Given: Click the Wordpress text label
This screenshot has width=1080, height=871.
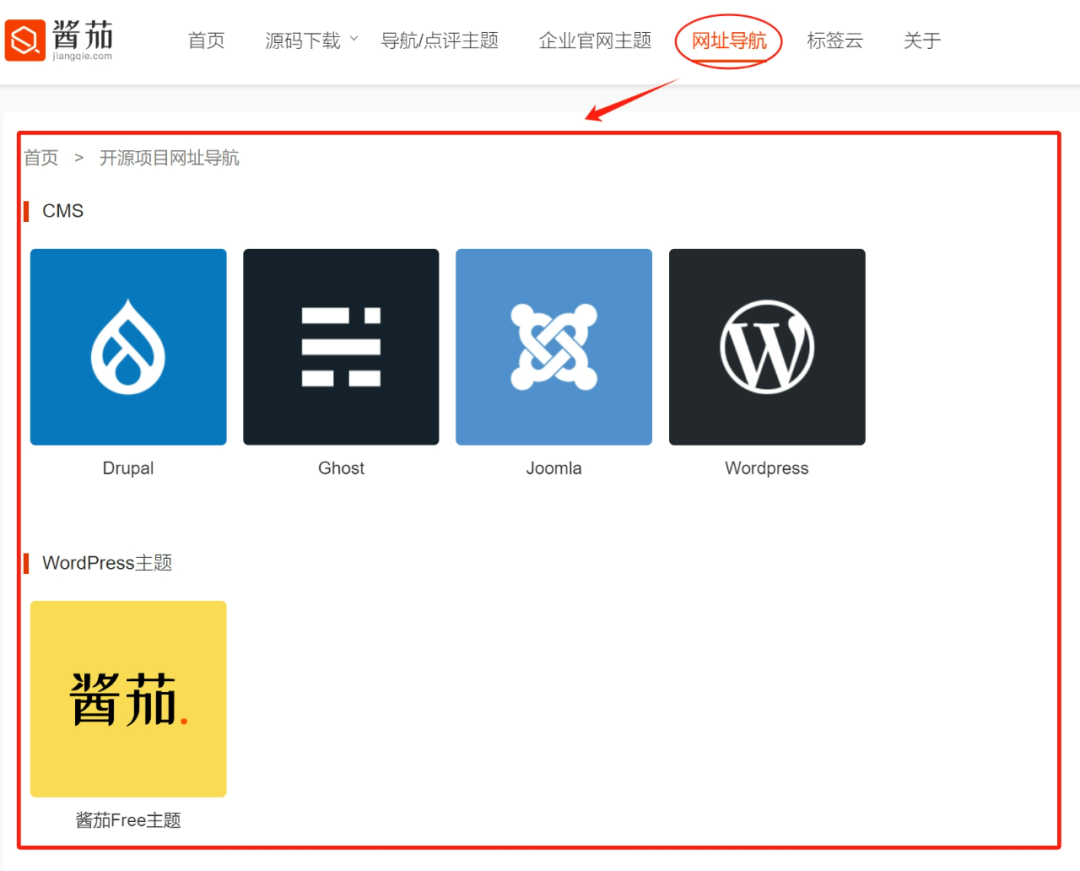Looking at the screenshot, I should coord(767,468).
